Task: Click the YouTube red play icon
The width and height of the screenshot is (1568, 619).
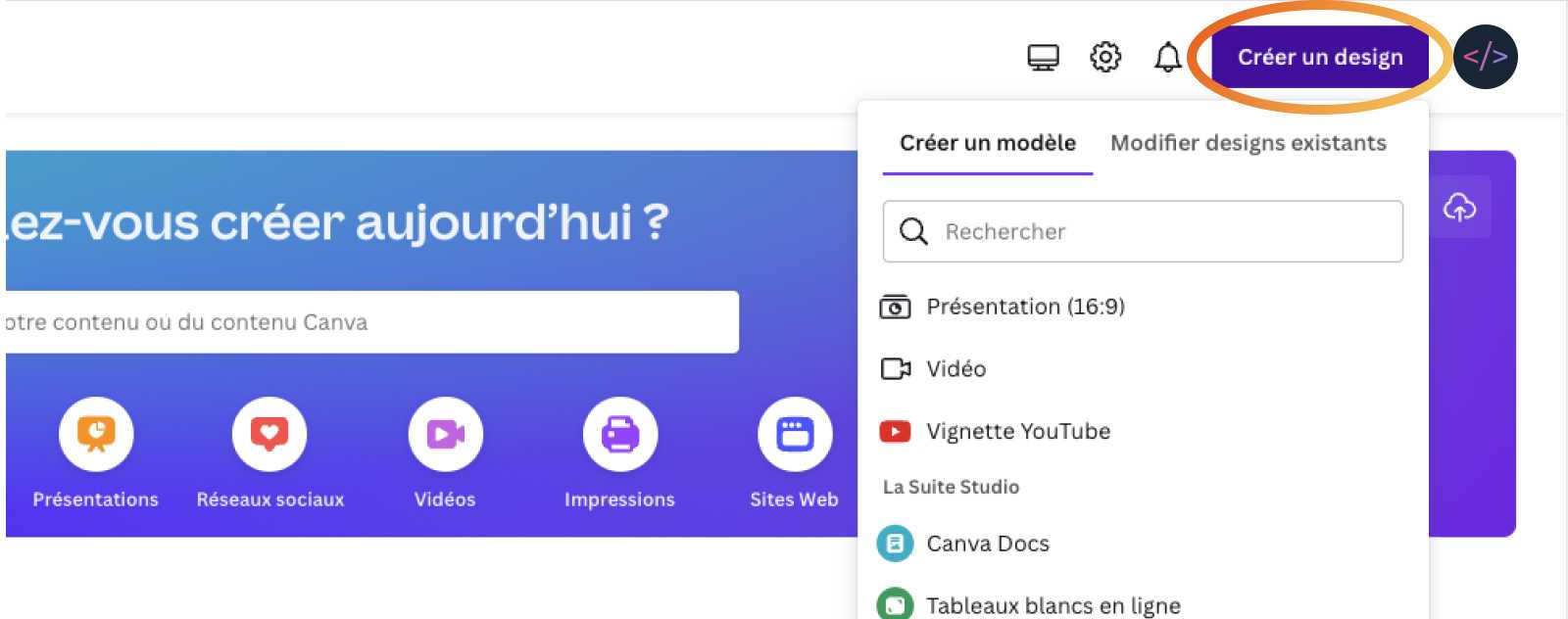Action: click(x=895, y=432)
